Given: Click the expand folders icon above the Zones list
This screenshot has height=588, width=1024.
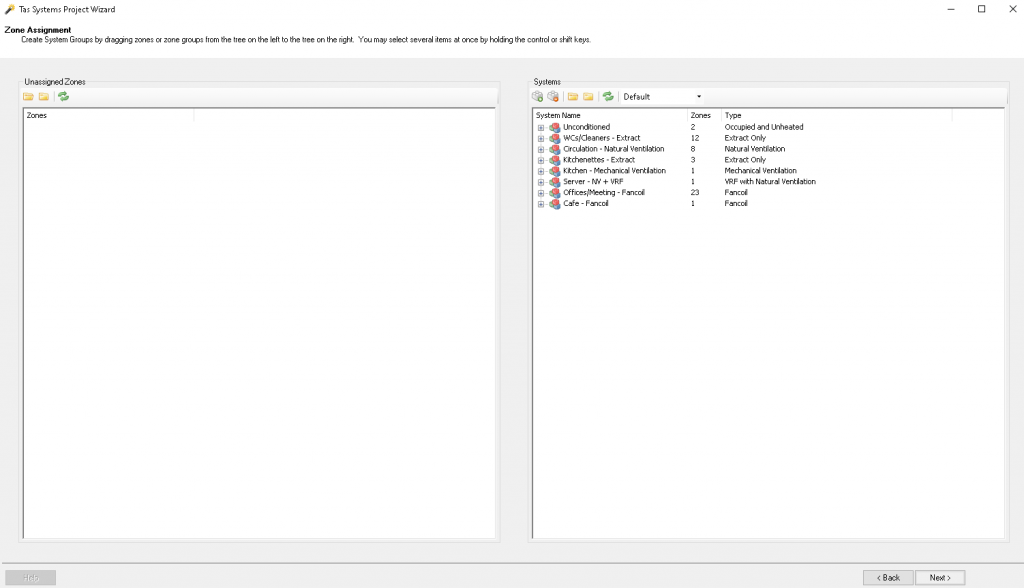Looking at the screenshot, I should point(28,96).
